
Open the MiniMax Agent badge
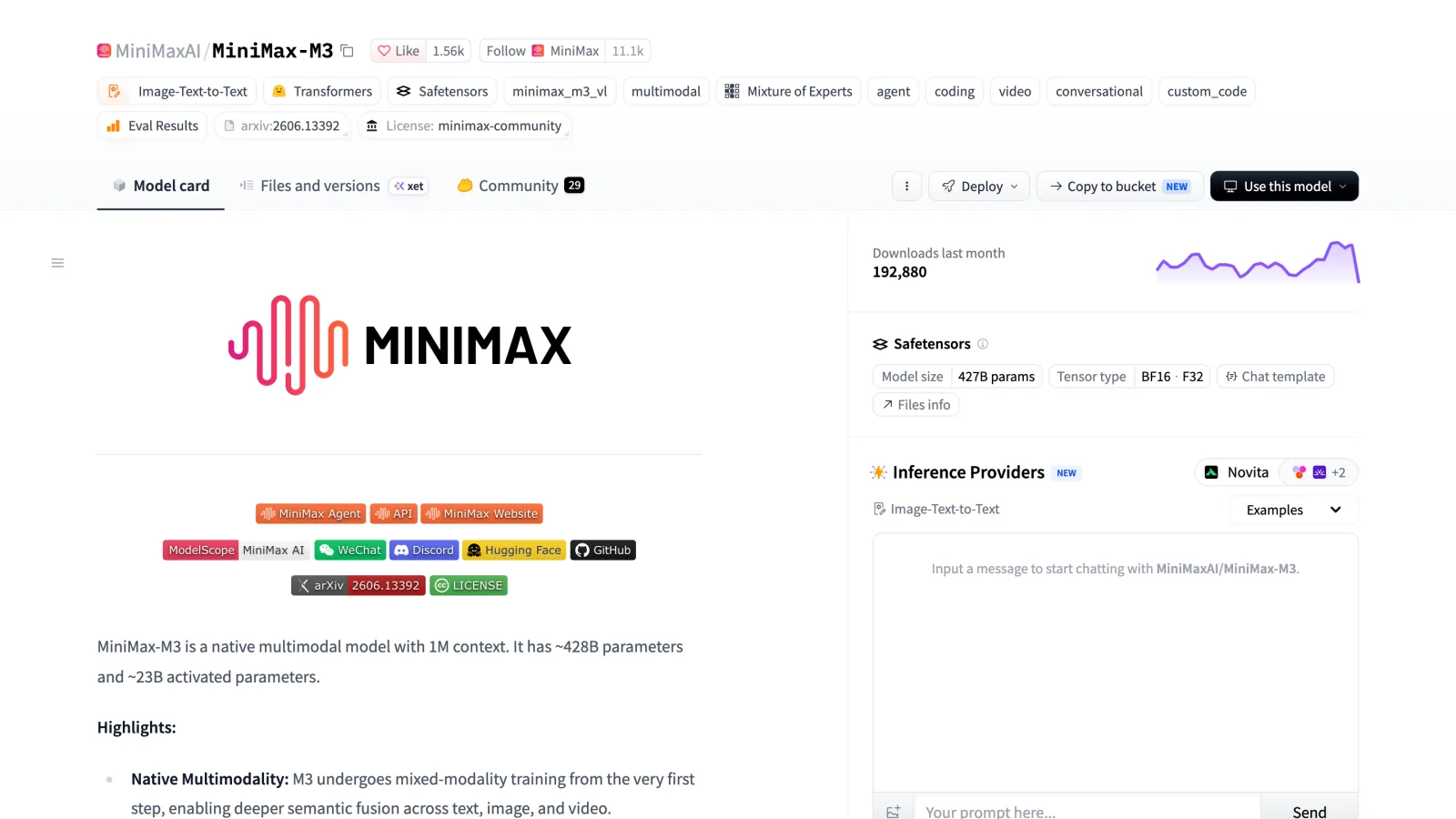tap(310, 513)
